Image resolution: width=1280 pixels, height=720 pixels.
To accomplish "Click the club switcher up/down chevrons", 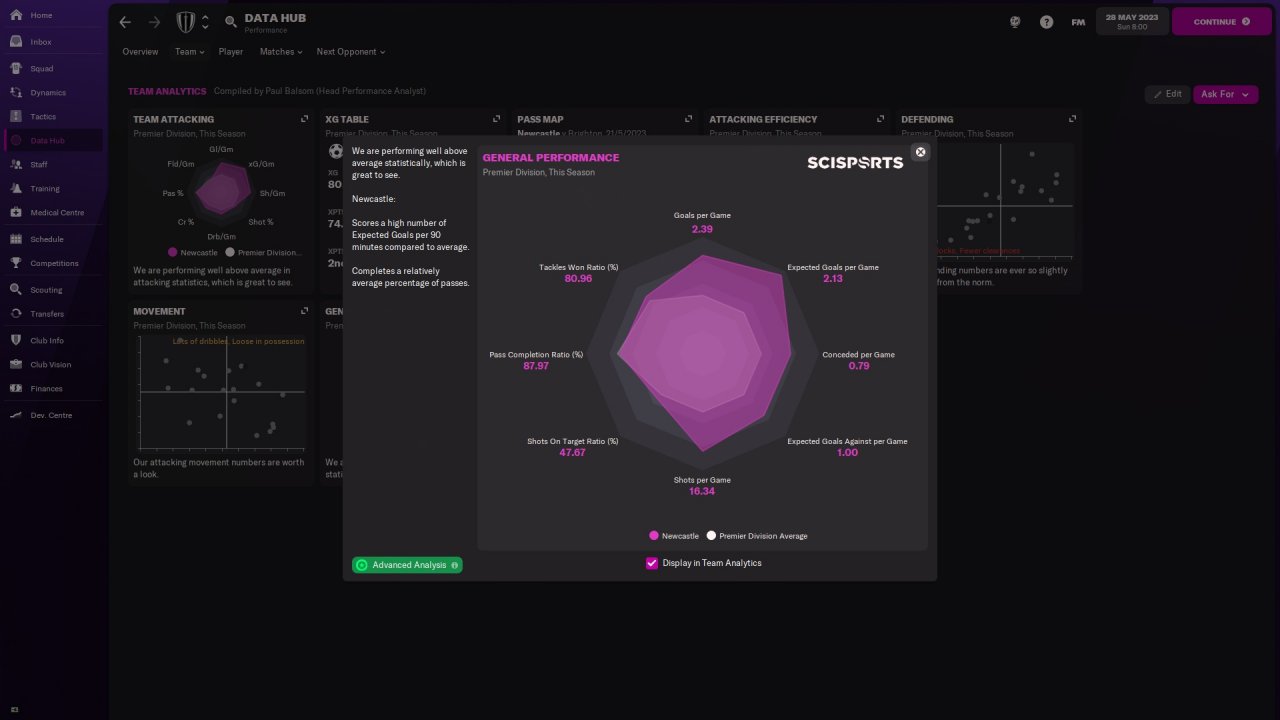I will (x=205, y=22).
